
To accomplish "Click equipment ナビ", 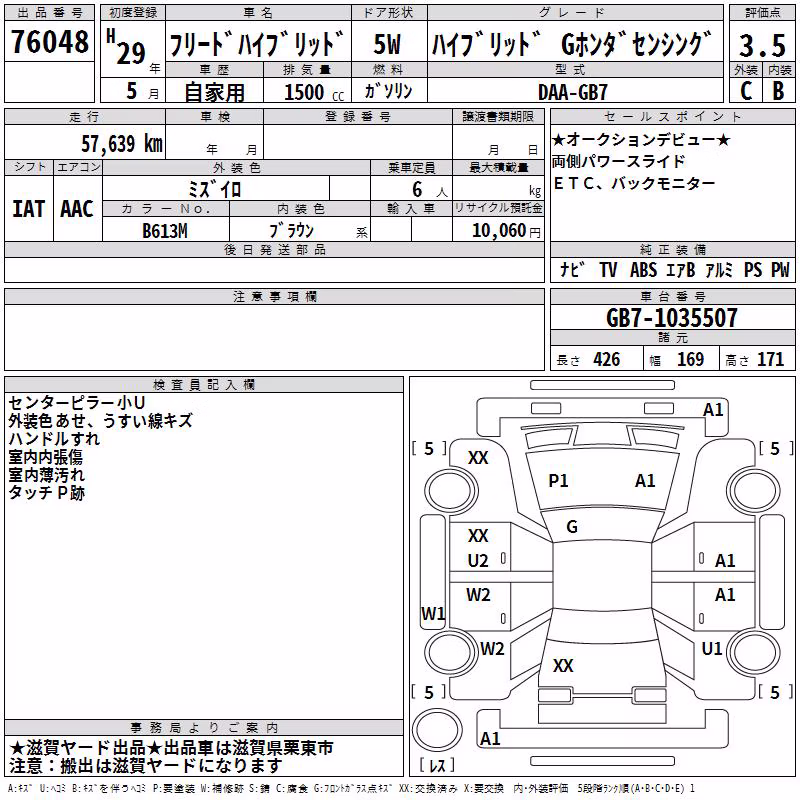I will point(572,269).
